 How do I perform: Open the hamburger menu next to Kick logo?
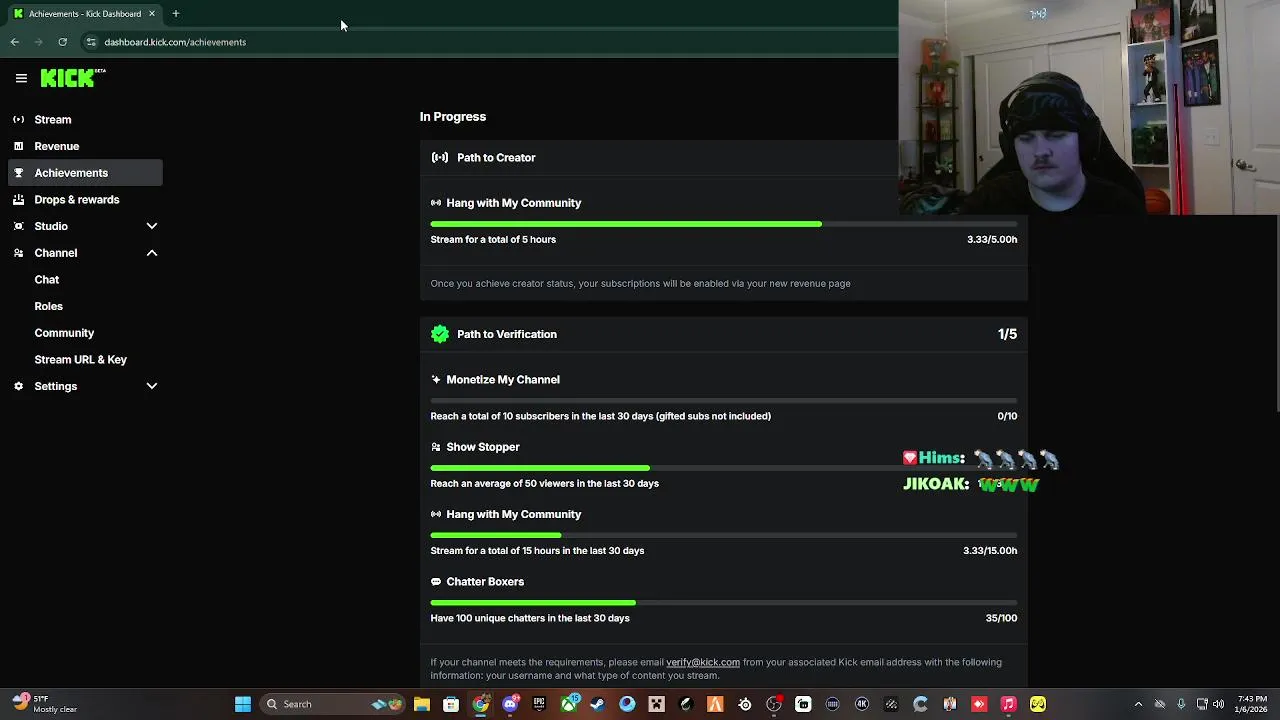[21, 78]
